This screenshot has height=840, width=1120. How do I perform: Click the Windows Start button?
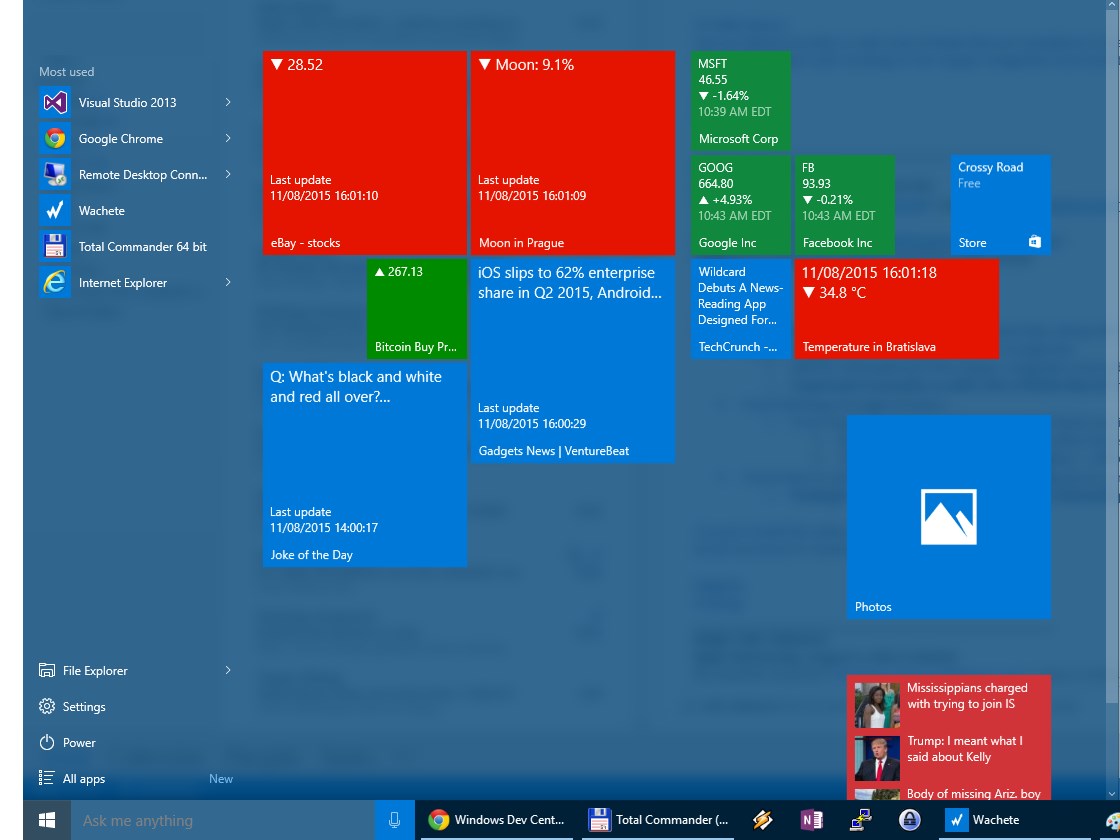[47, 821]
